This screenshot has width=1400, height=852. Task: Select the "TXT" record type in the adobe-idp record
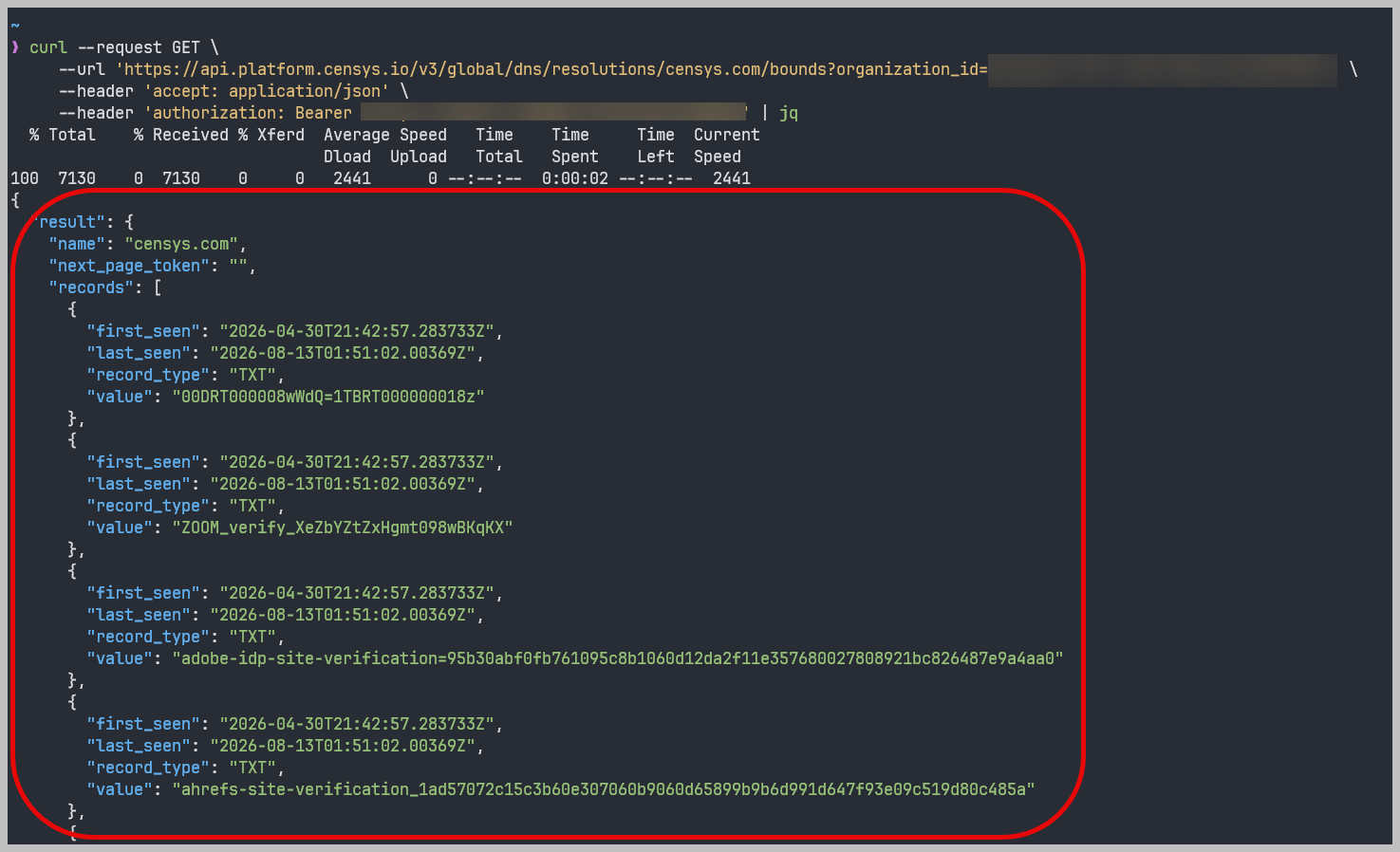pyautogui.click(x=252, y=637)
